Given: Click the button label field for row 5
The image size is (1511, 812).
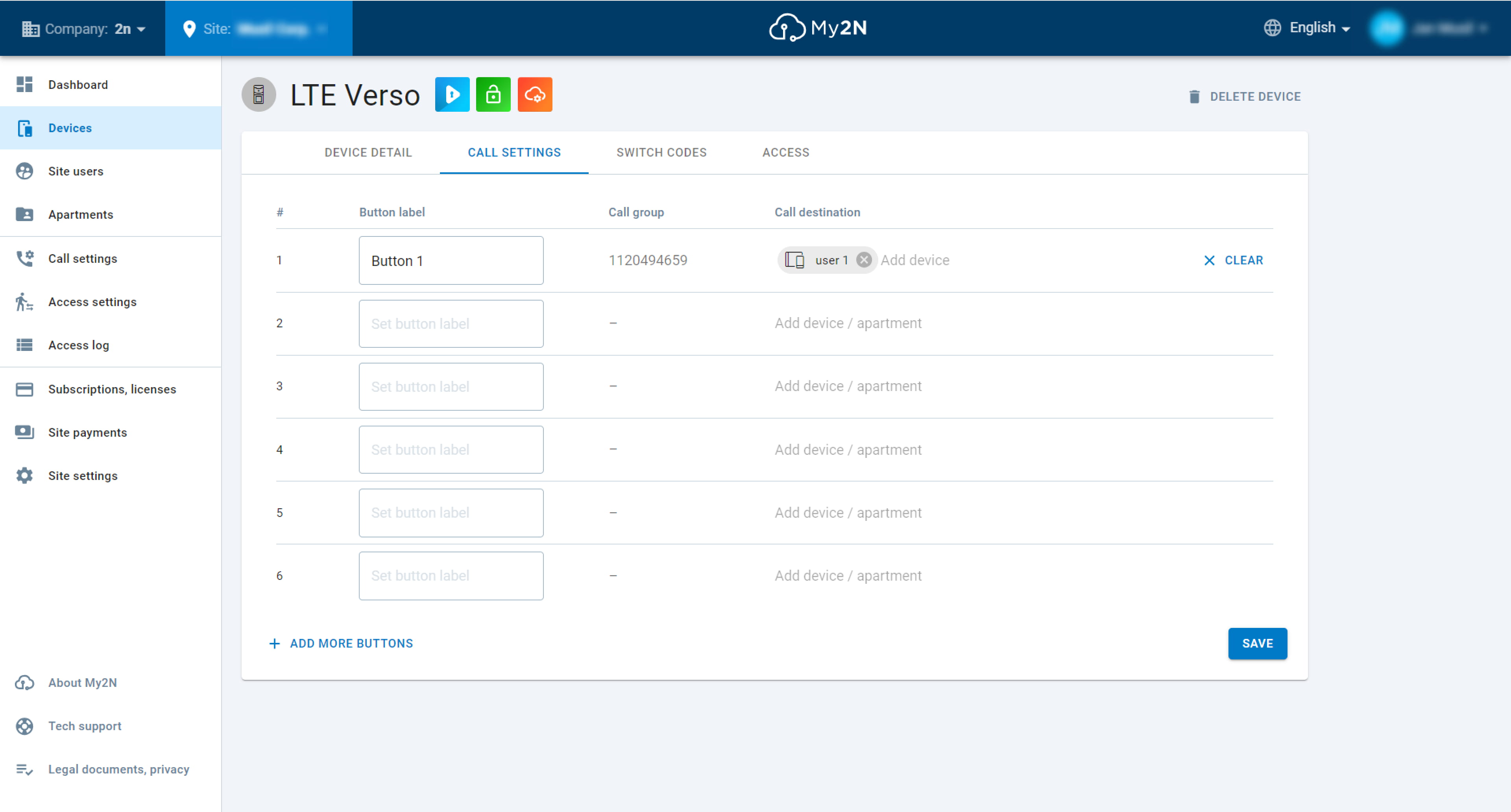Looking at the screenshot, I should click(451, 513).
